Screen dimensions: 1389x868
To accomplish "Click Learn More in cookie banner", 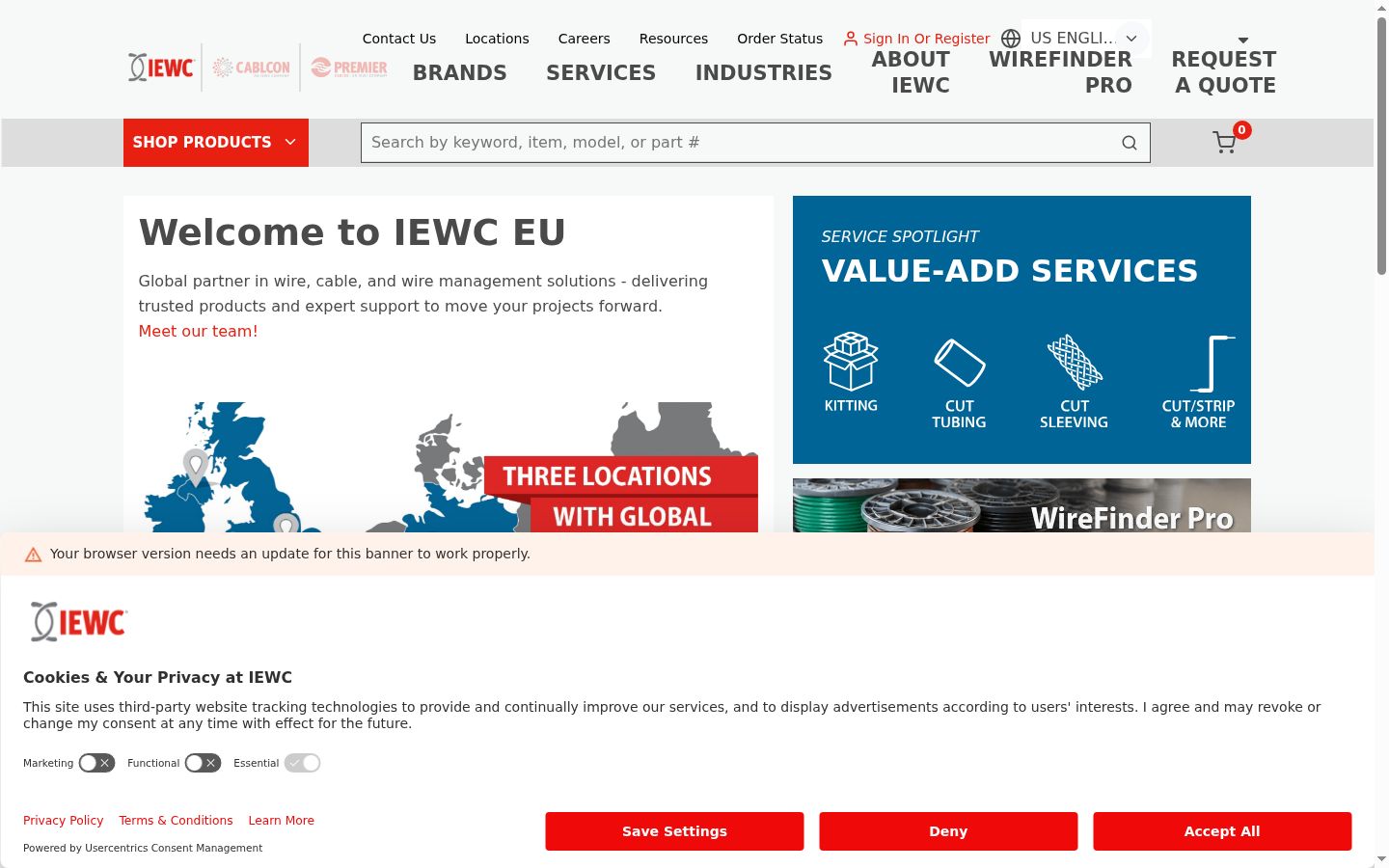I will pyautogui.click(x=282, y=821).
